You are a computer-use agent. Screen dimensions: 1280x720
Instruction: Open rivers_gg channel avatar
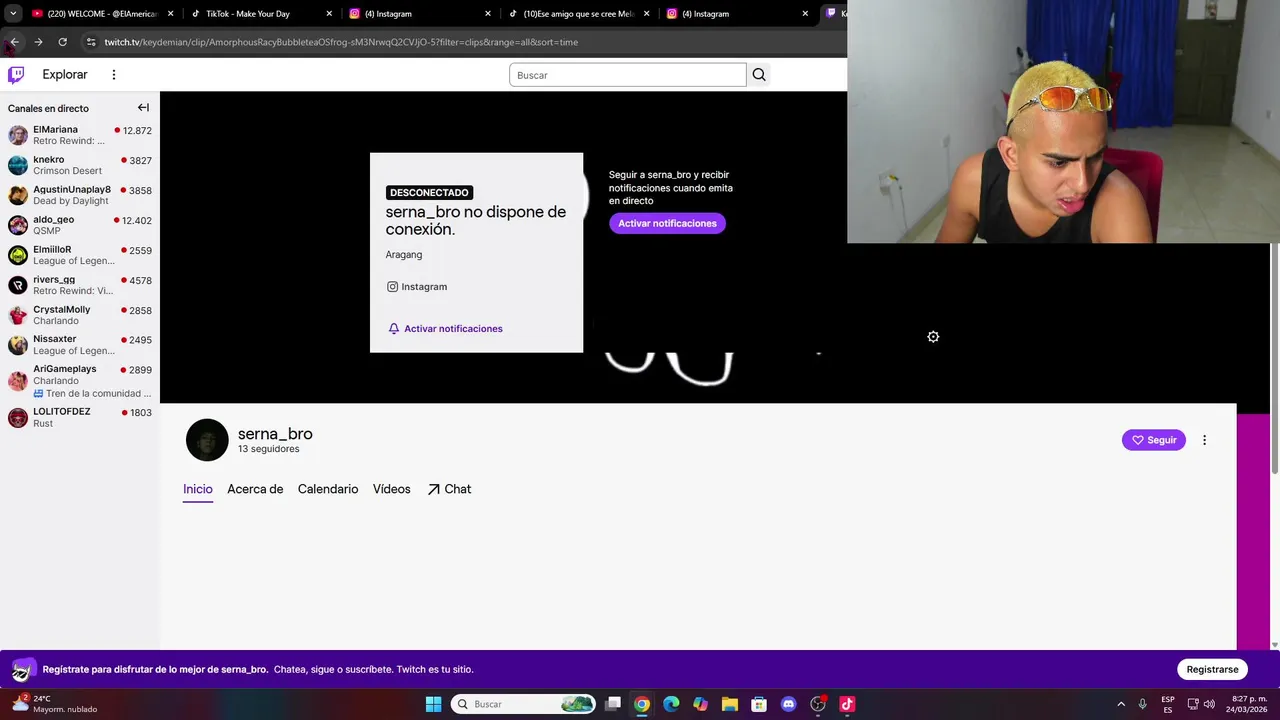[x=18, y=285]
